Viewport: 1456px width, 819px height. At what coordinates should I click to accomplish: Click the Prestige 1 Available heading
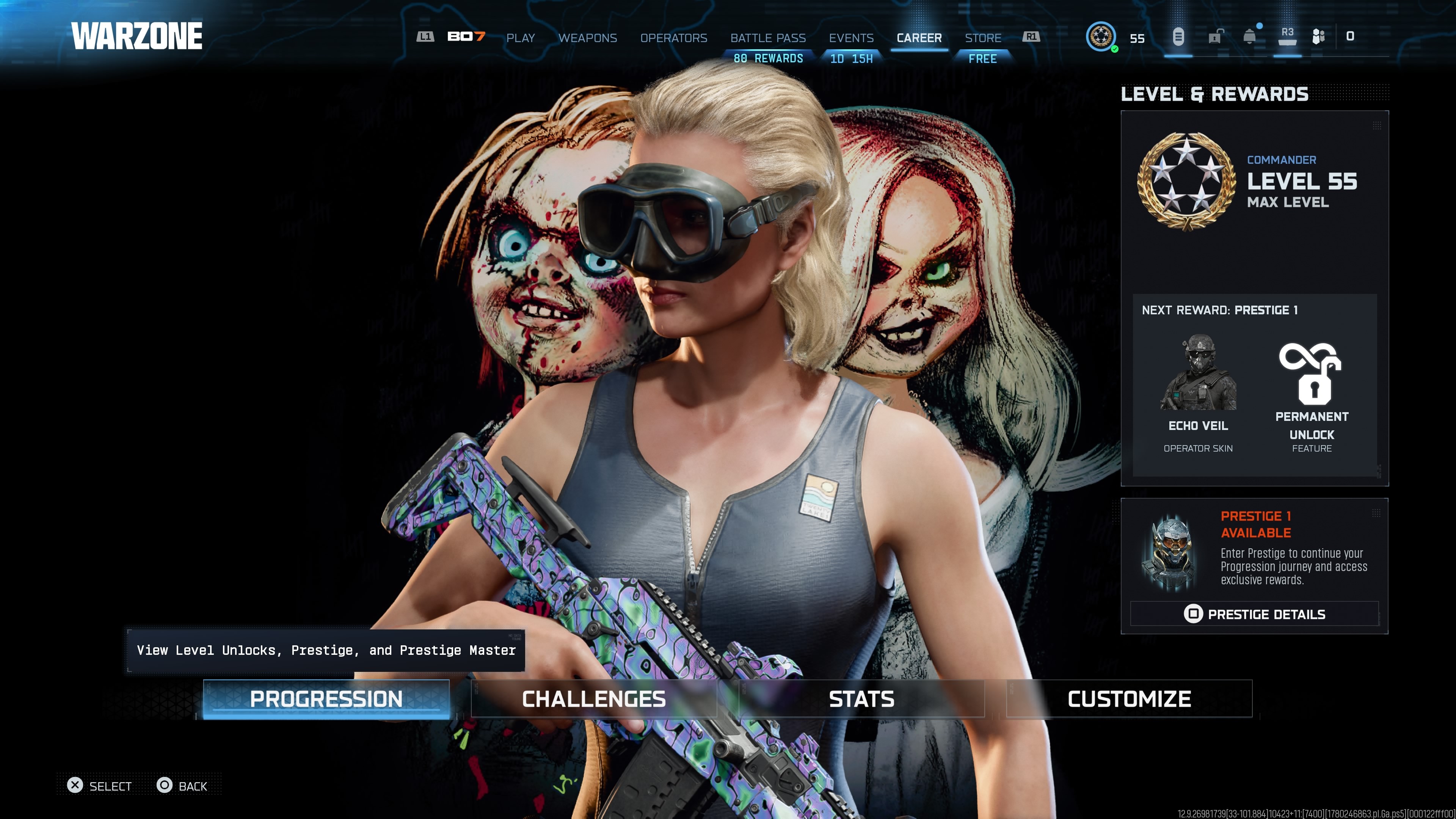(1256, 524)
